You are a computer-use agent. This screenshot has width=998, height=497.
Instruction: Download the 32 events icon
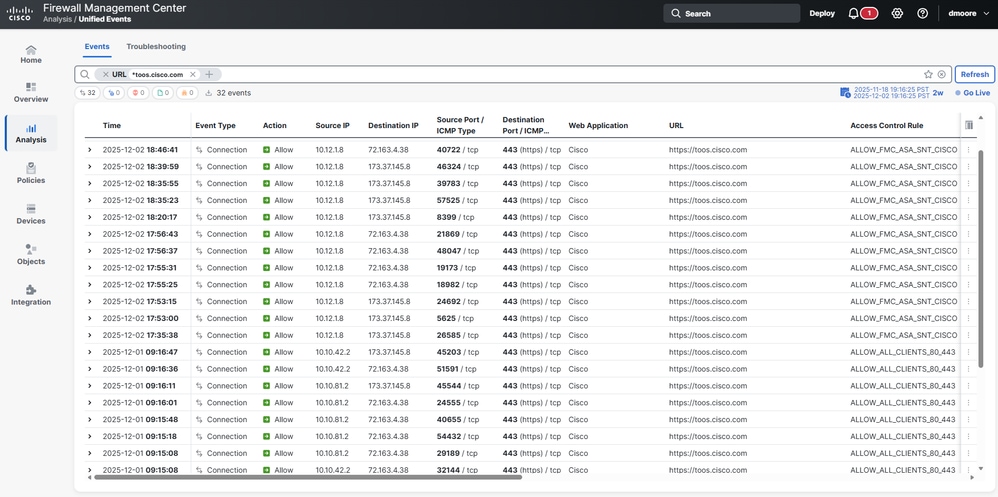[x=208, y=93]
